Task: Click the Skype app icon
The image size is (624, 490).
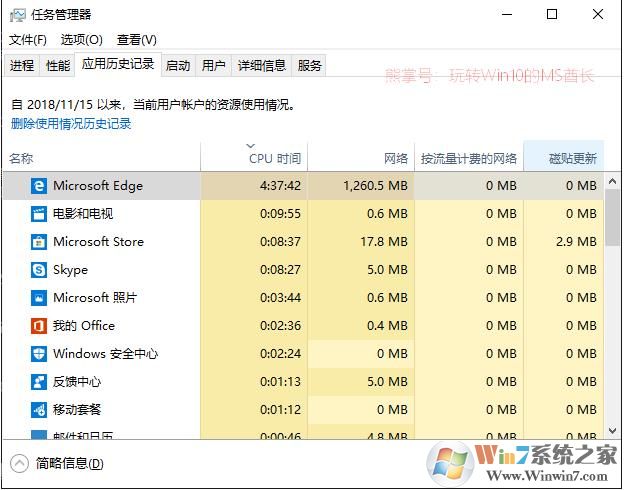Action: click(39, 270)
